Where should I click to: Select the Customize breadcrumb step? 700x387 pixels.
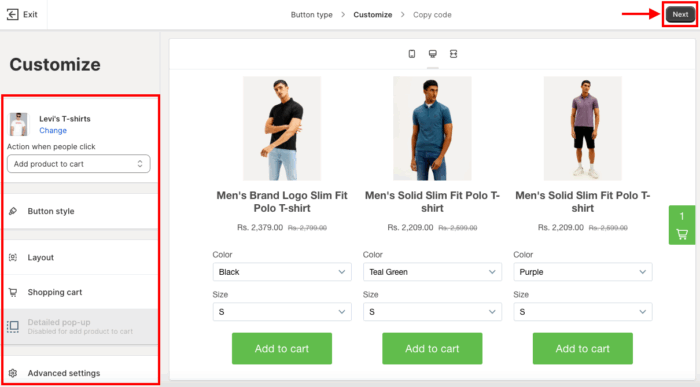373,15
